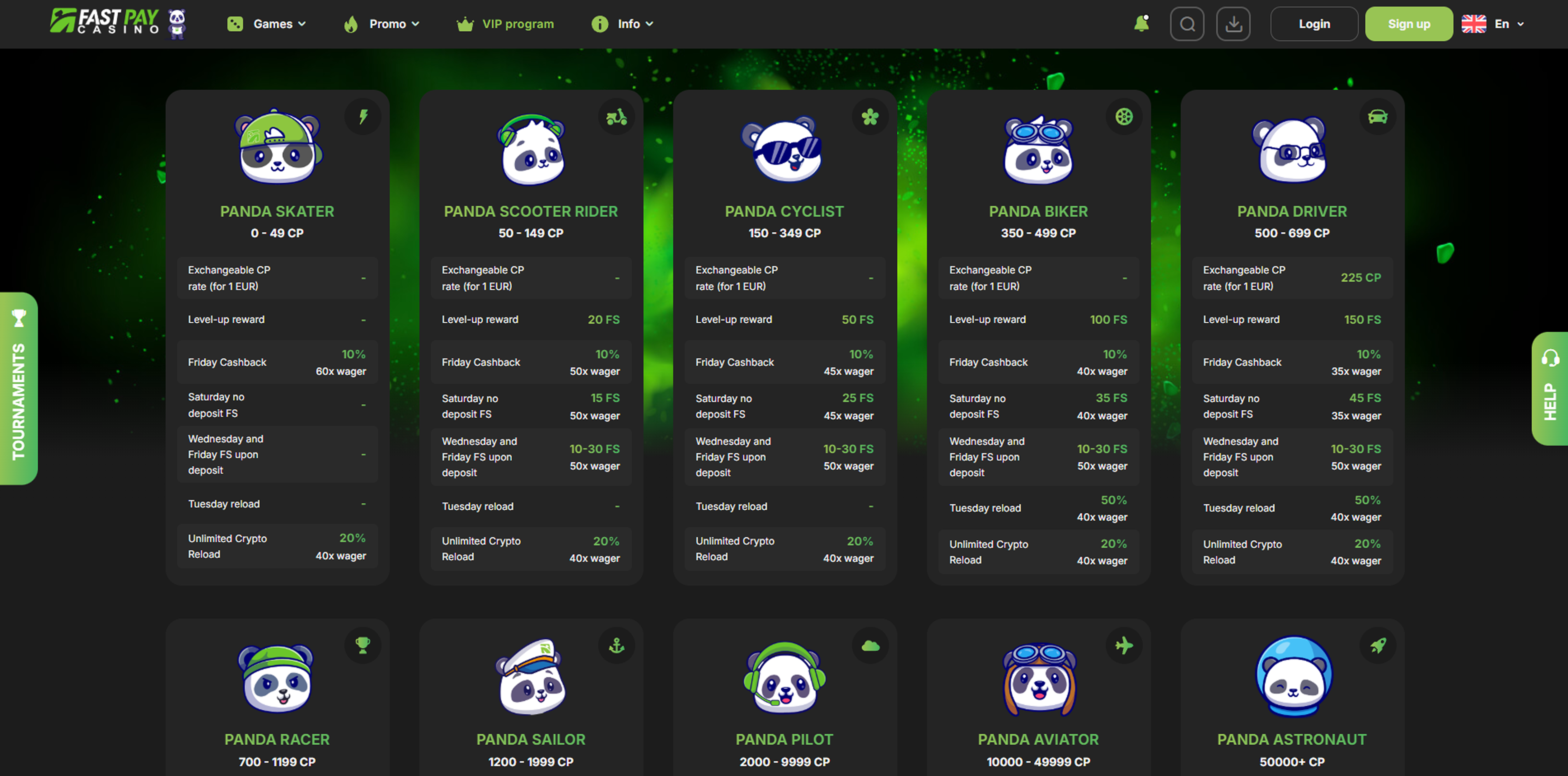Click the UK flag language icon
Image resolution: width=1568 pixels, height=776 pixels.
[1474, 24]
